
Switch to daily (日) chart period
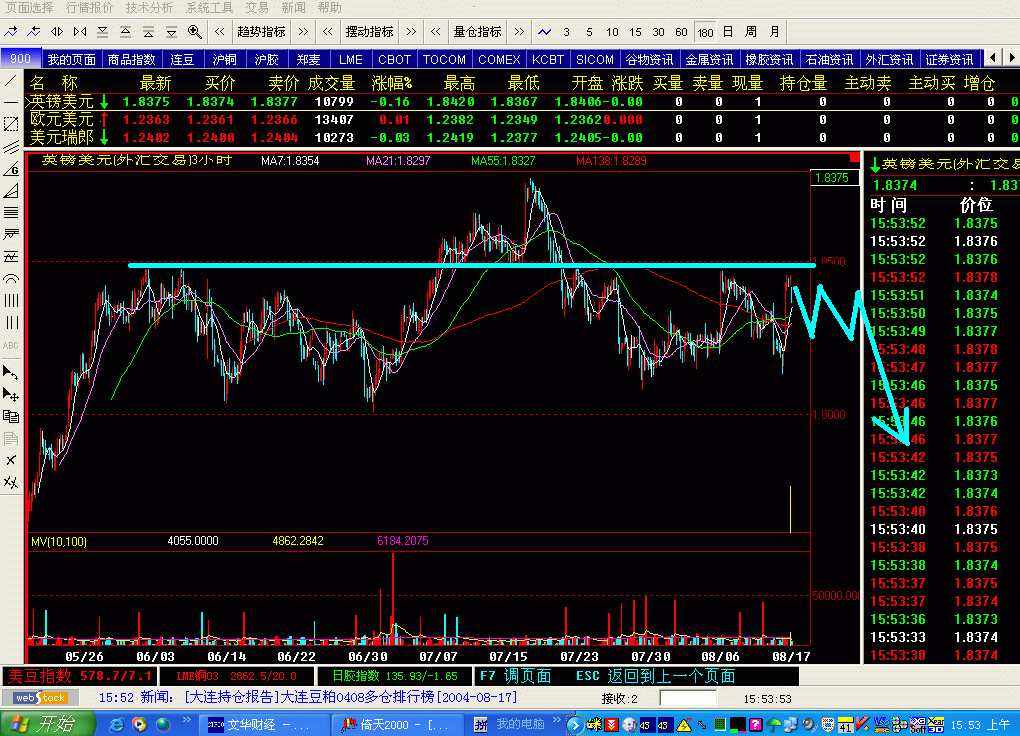pyautogui.click(x=728, y=31)
